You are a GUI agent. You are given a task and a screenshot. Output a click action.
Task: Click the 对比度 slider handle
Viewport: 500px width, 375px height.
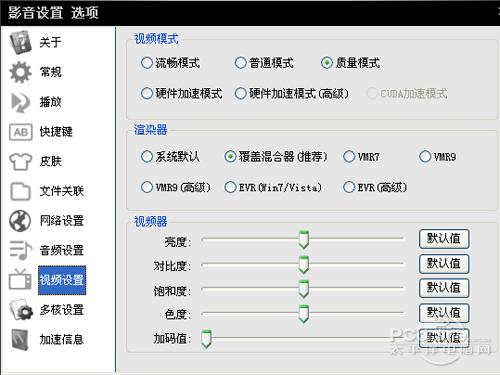coord(304,265)
